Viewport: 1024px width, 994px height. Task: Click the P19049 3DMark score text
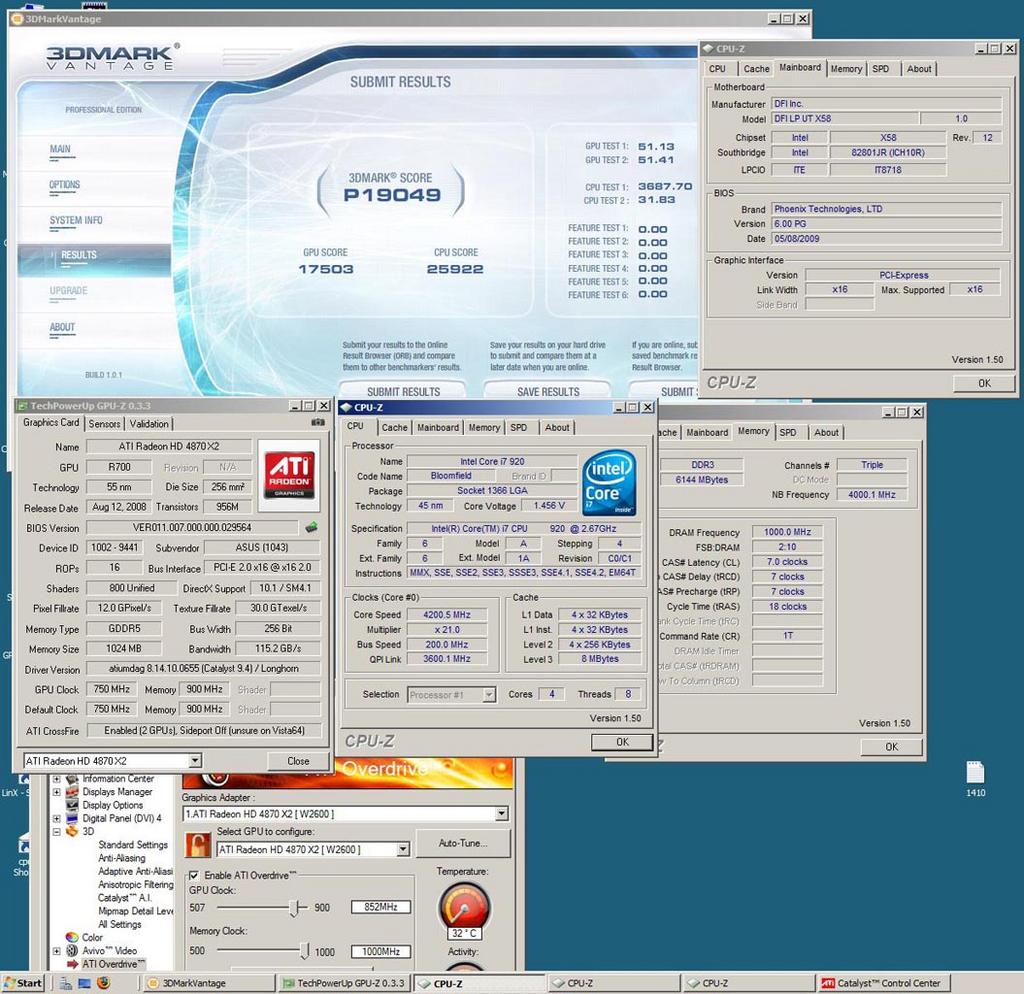pyautogui.click(x=392, y=195)
